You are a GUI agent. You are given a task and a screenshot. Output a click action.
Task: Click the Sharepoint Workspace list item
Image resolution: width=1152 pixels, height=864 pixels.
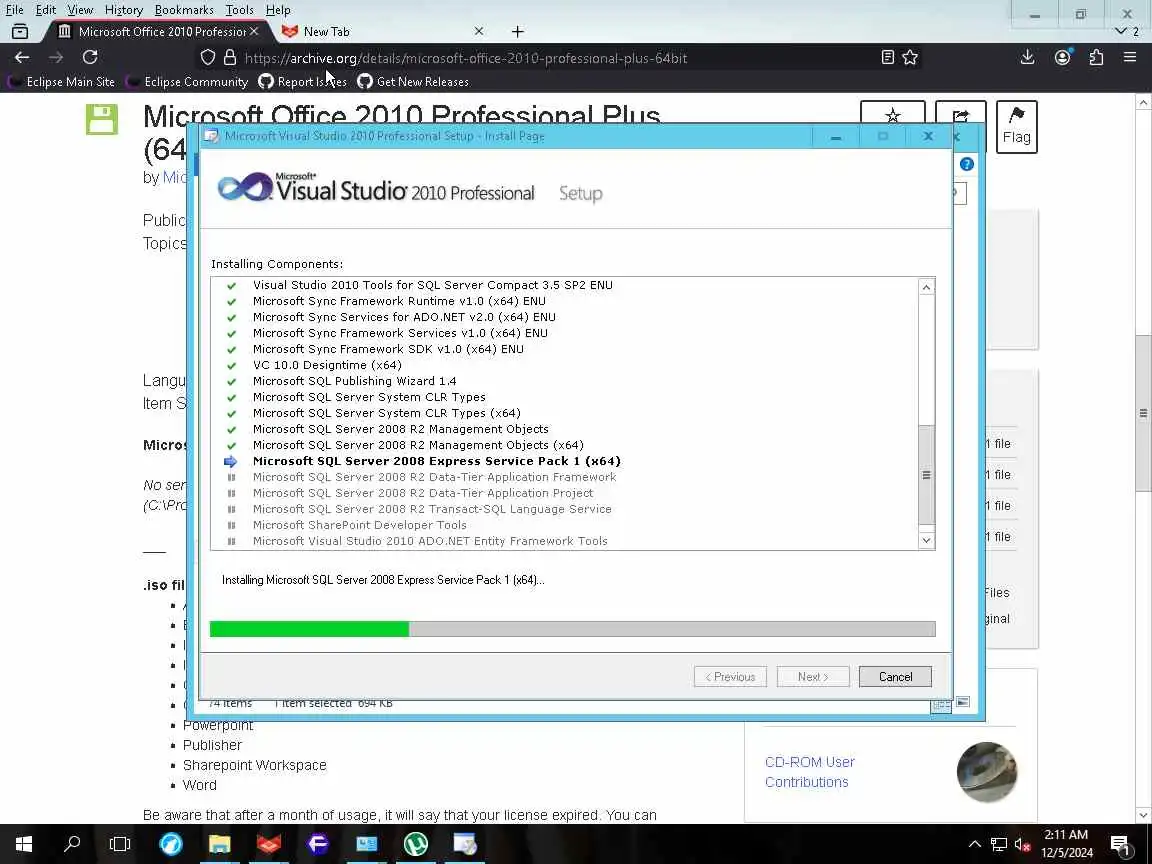pyautogui.click(x=254, y=766)
